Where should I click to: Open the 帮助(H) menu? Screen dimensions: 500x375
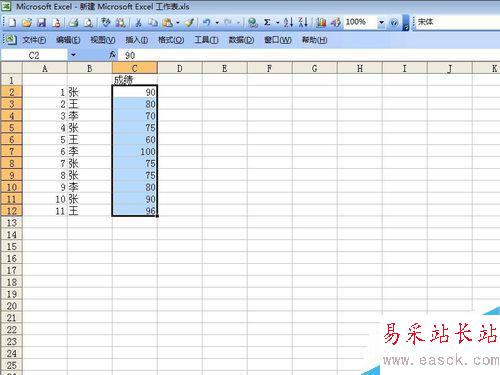pos(314,40)
